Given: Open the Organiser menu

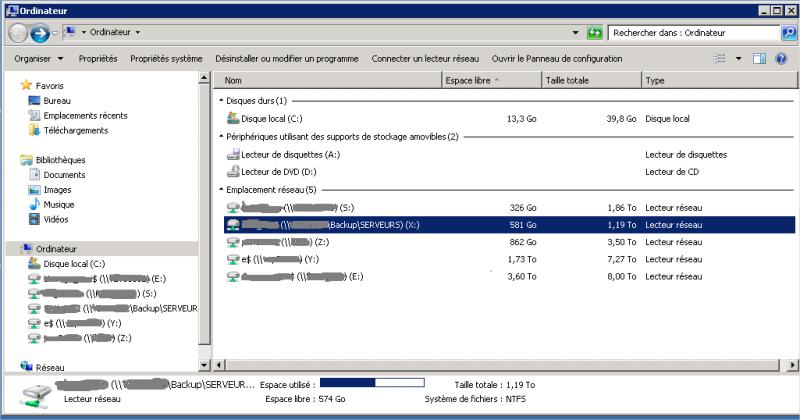Looking at the screenshot, I should [x=38, y=59].
